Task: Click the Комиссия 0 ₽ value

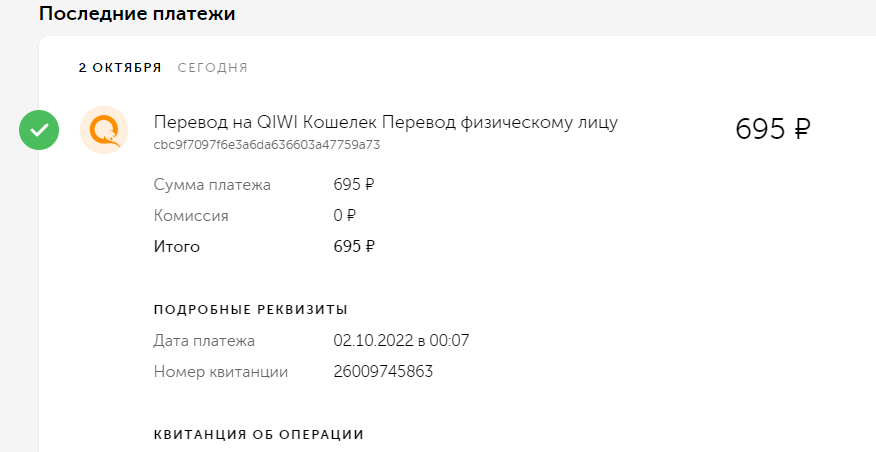Action: click(x=344, y=216)
